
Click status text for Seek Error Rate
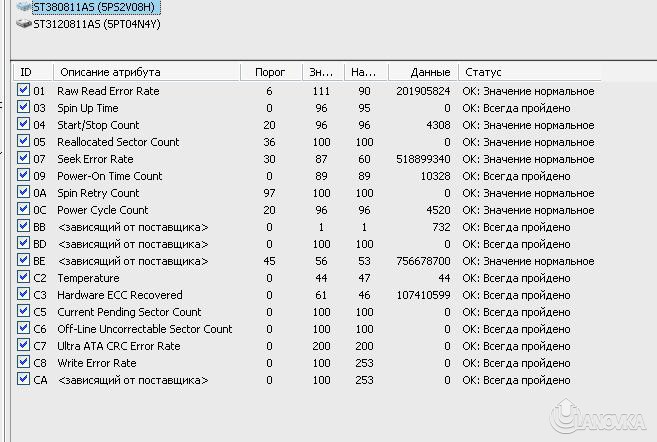(x=528, y=159)
